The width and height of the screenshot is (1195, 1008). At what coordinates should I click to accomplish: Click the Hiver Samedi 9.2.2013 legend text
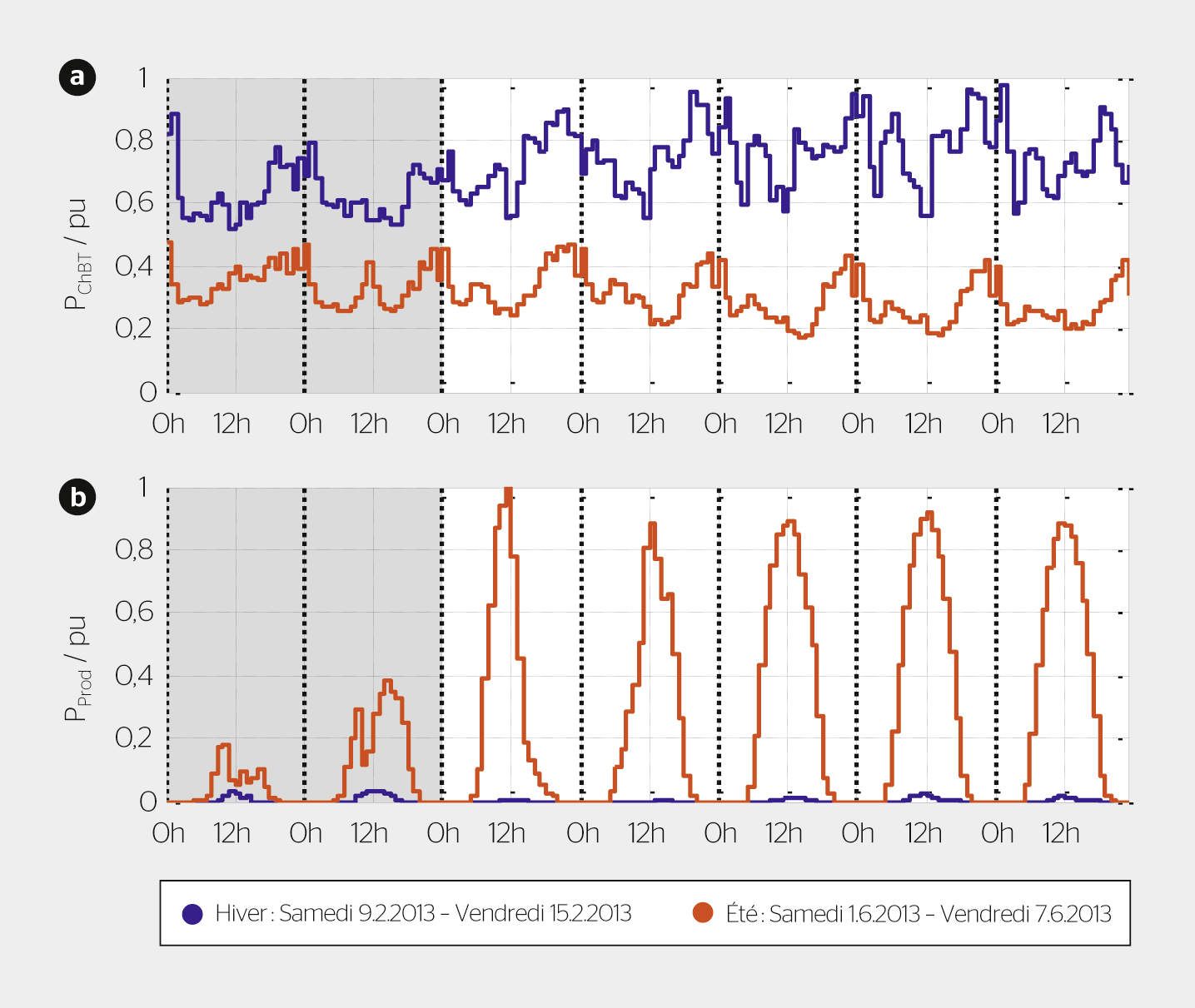tap(423, 913)
